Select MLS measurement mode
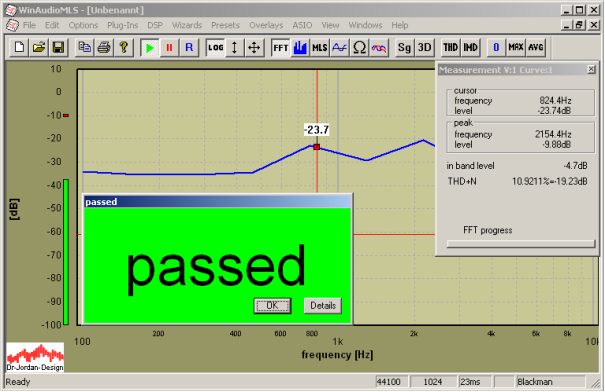This screenshot has width=605, height=392. 319,47
